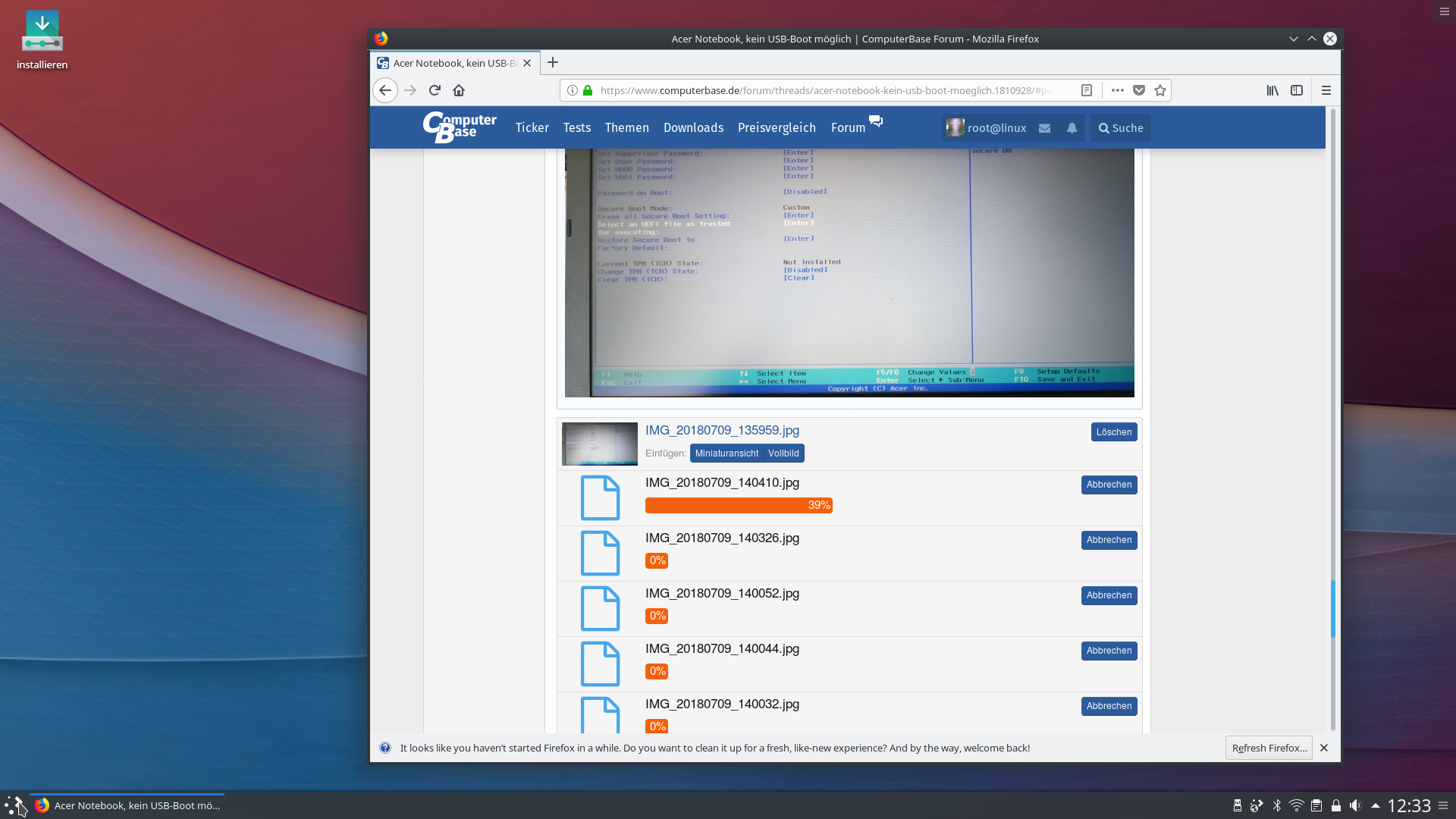Show site information via the info icon
The width and height of the screenshot is (1456, 819).
(573, 90)
